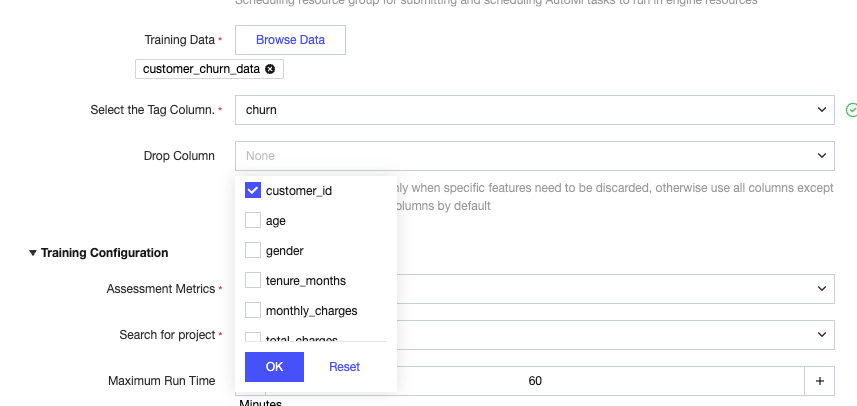Confirm column selection with OK
Image resolution: width=857 pixels, height=406 pixels.
click(x=274, y=367)
